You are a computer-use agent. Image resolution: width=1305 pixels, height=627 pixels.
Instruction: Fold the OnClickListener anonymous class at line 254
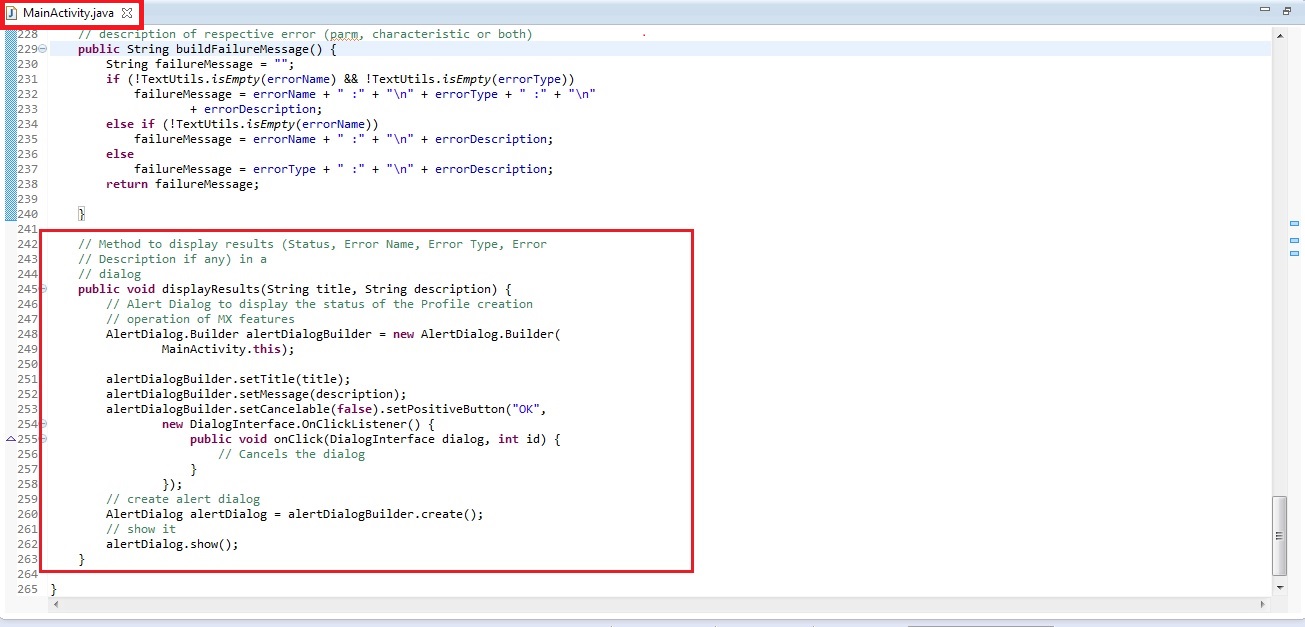tap(43, 424)
